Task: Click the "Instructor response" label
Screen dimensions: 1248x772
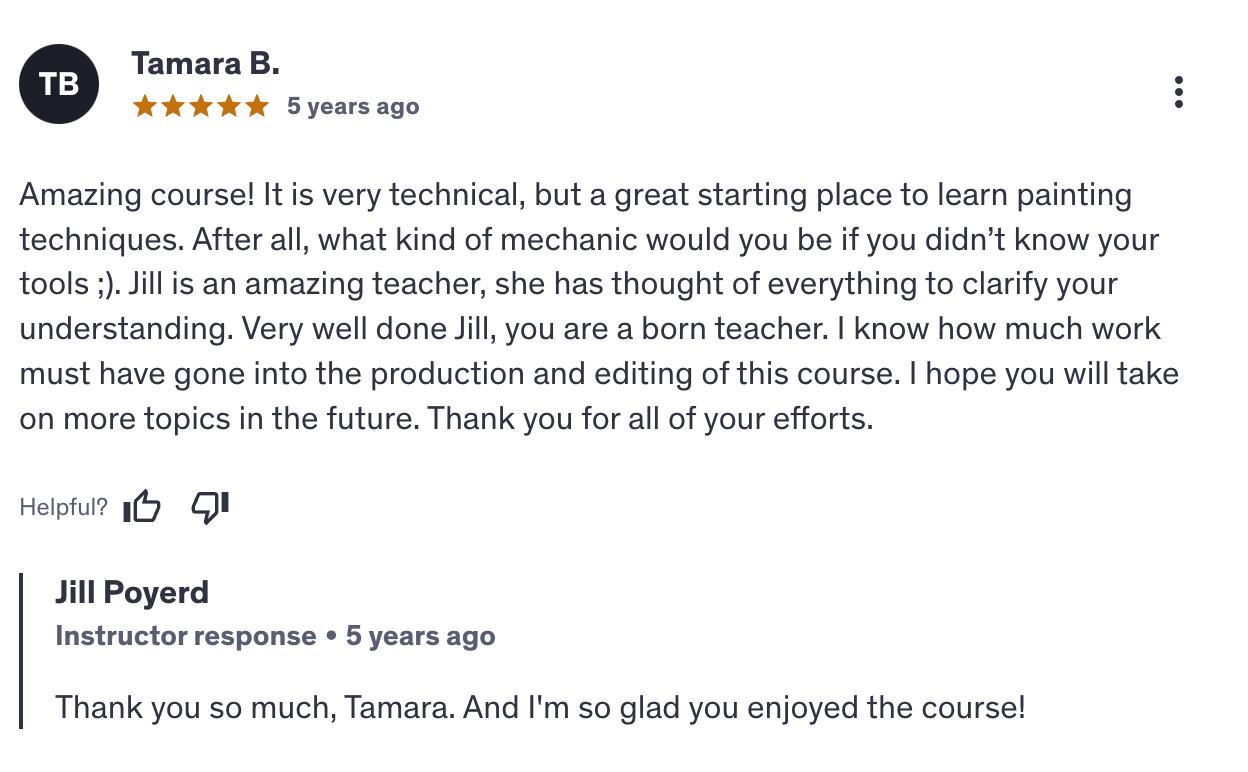Action: click(185, 636)
